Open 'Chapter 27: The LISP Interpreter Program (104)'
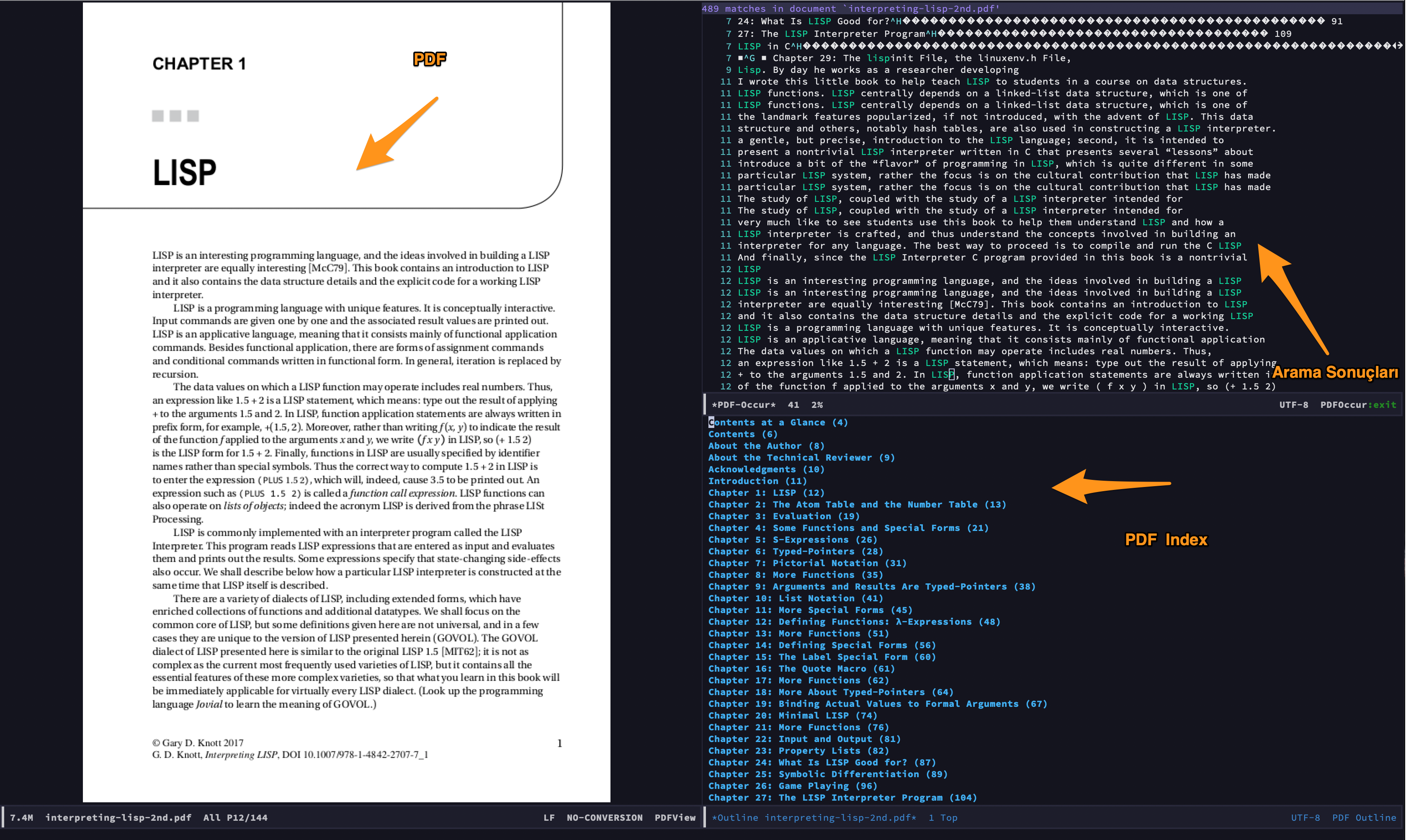 842,798
